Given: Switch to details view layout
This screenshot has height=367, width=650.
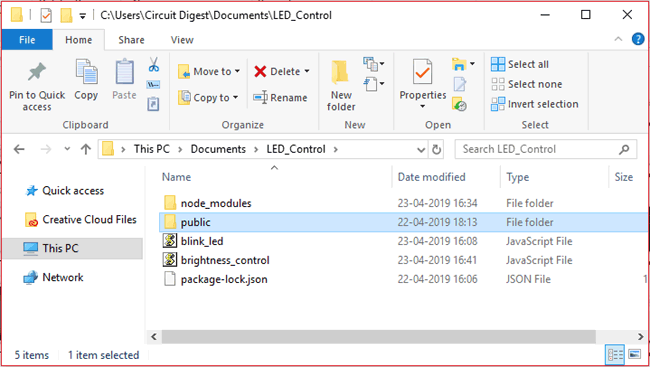Looking at the screenshot, I should click(615, 355).
